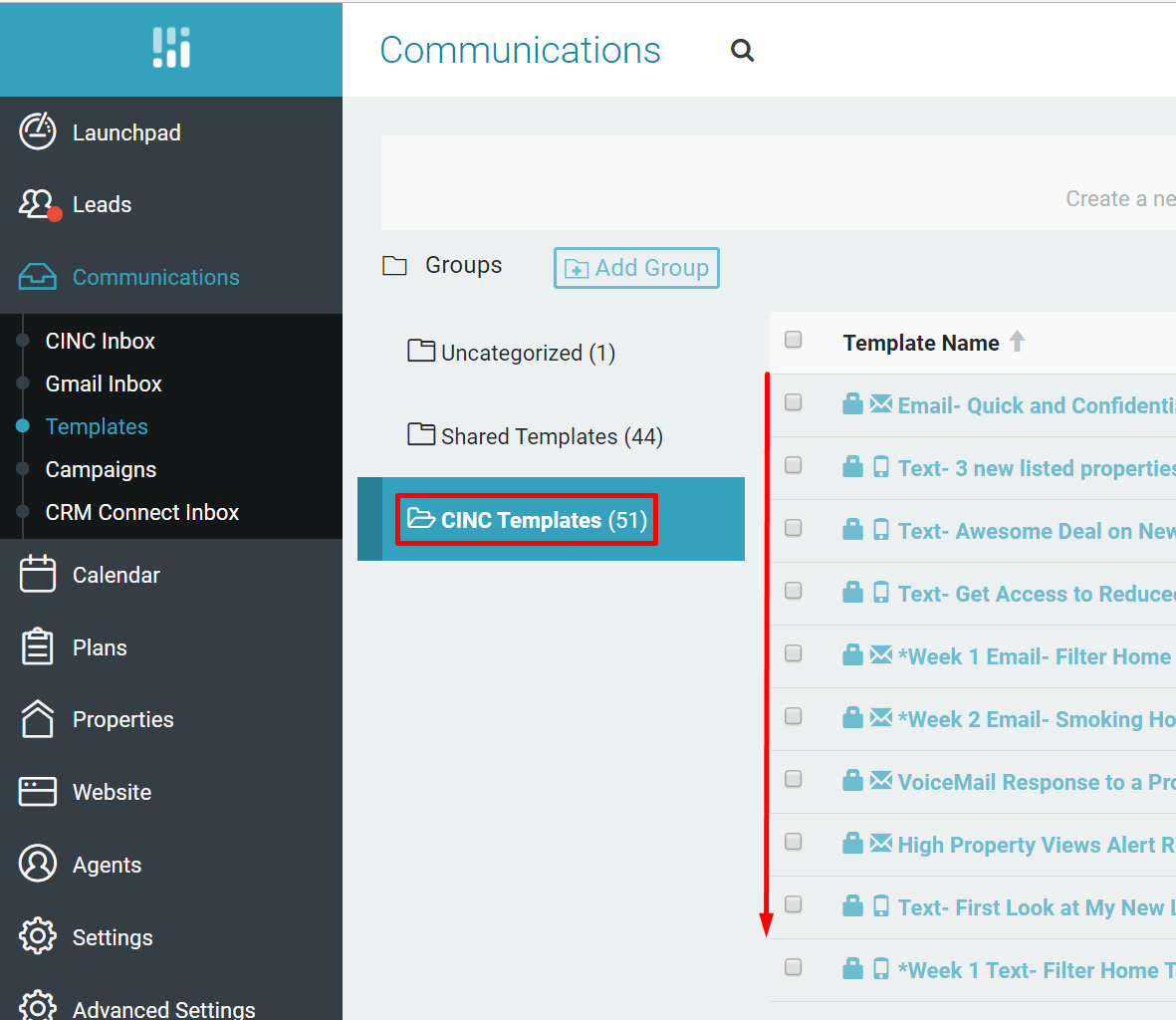
Task: Open Text- 3 new listed properties template
Action: pyautogui.click(x=1037, y=469)
